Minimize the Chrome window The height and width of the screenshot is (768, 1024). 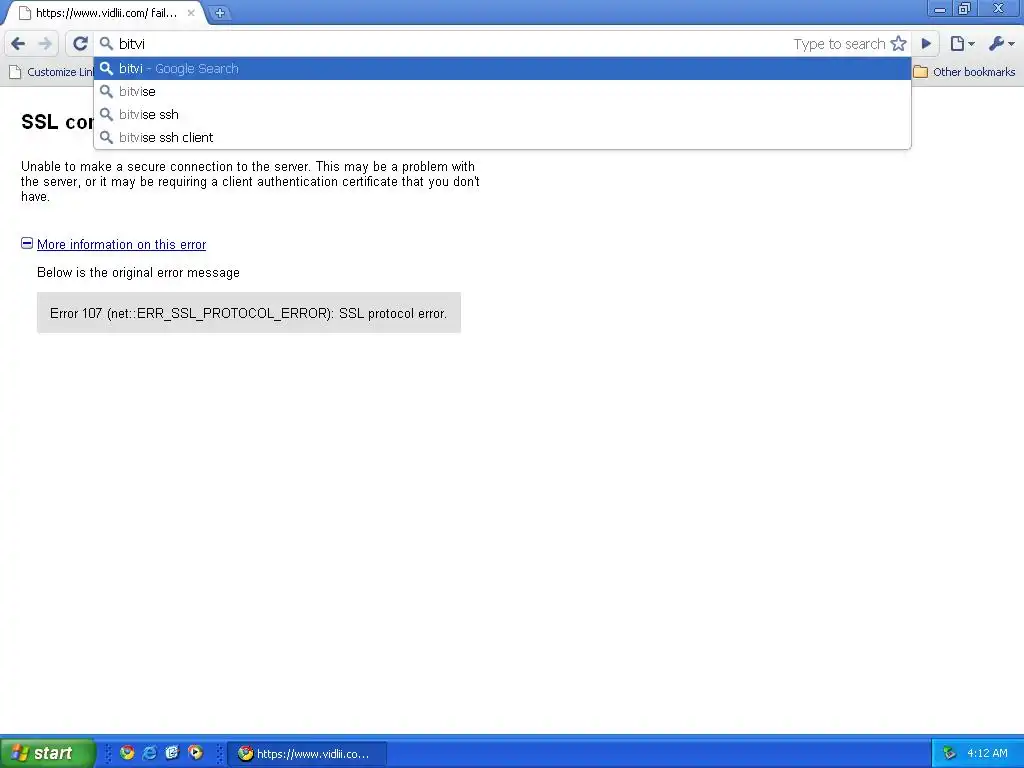point(940,9)
